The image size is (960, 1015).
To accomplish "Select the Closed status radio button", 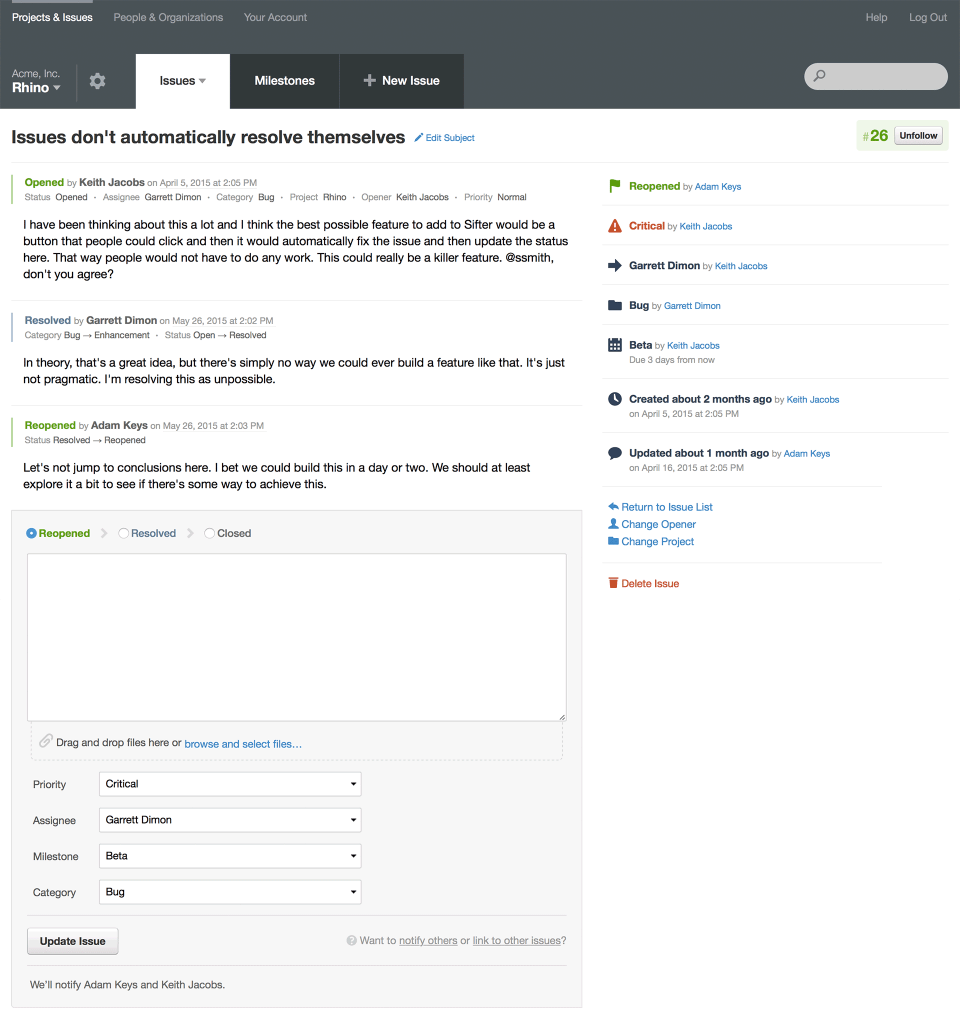I will coord(208,533).
